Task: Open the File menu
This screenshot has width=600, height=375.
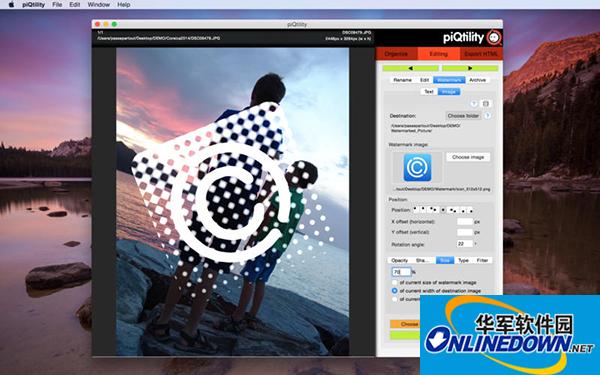Action: tap(57, 5)
